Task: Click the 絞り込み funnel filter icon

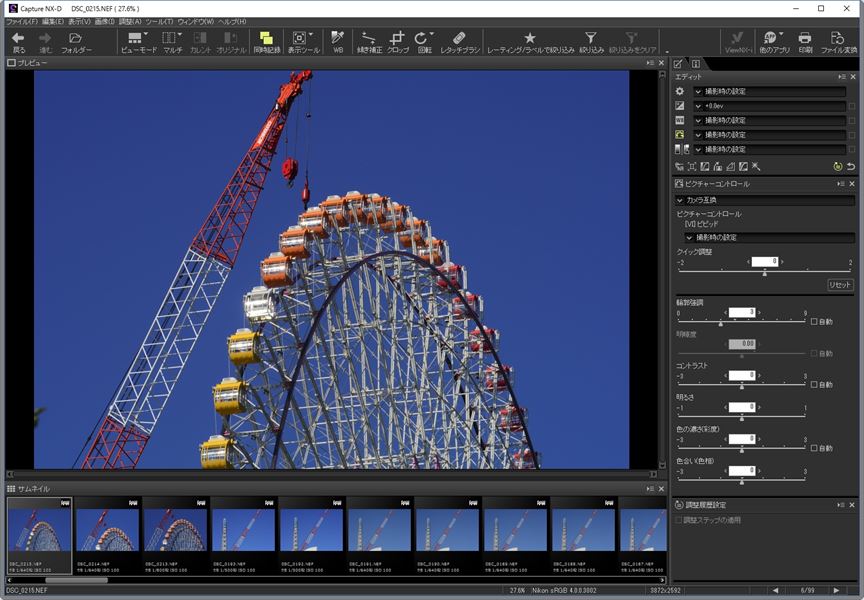Action: click(591, 38)
